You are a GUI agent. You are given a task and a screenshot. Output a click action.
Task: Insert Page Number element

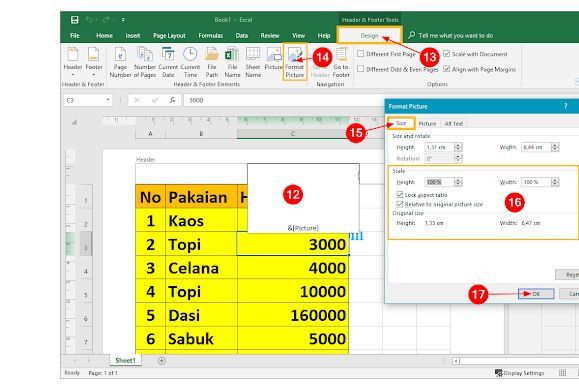[x=120, y=62]
